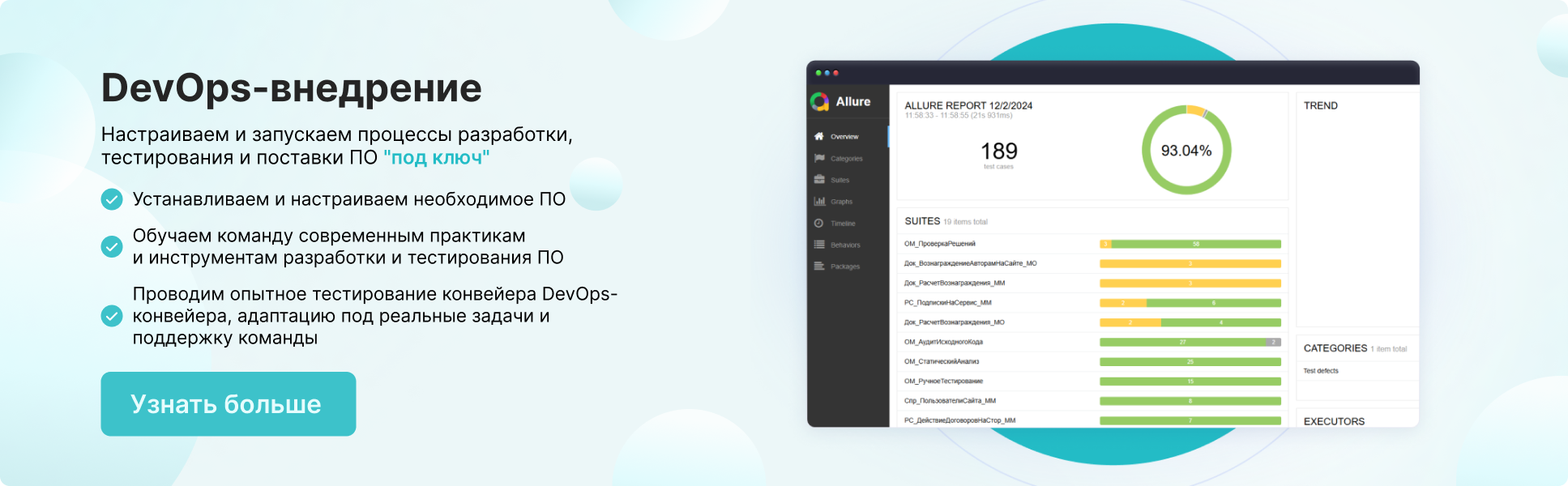Open the Packages tab label
Image resolution: width=1568 pixels, height=486 pixels.
coord(845,266)
